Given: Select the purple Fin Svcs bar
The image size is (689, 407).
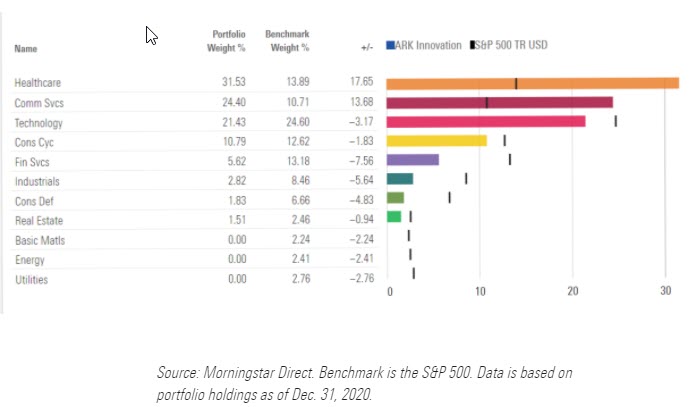Looking at the screenshot, I should (x=412, y=159).
